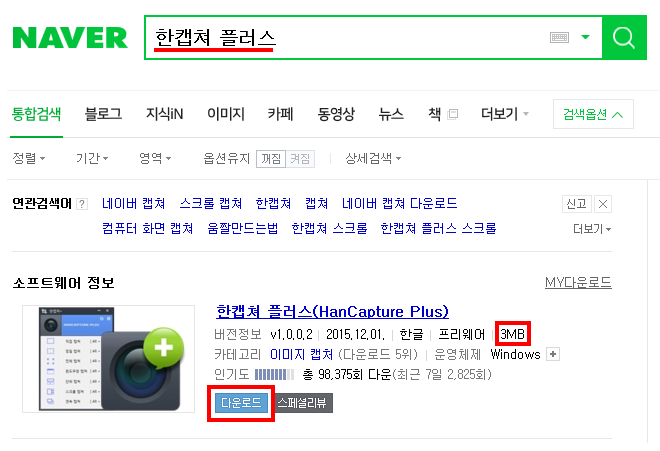Open the 기간 period dropdown

[x=92, y=158]
